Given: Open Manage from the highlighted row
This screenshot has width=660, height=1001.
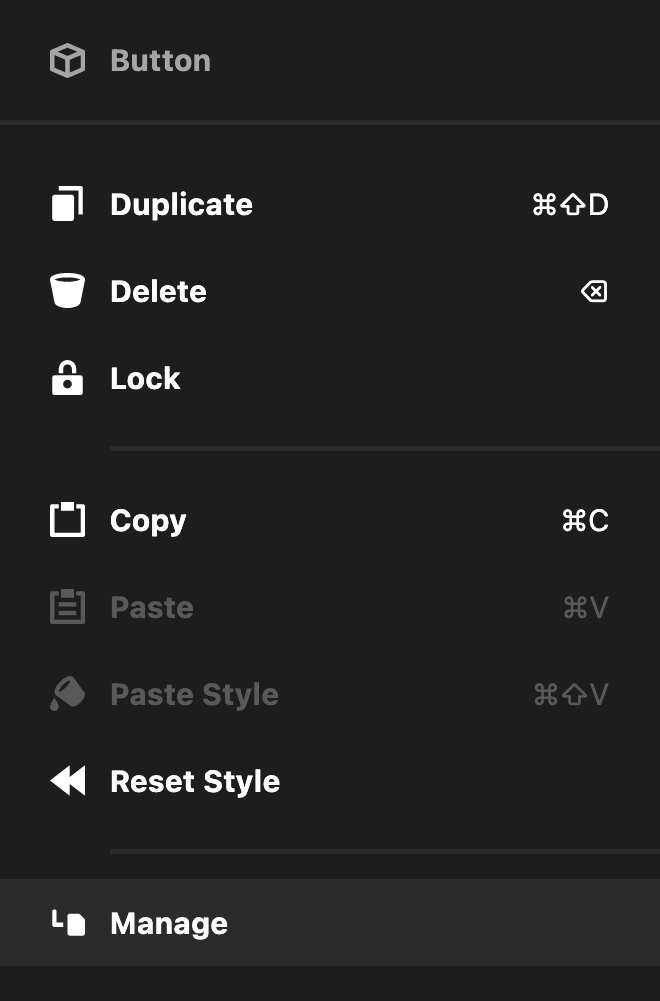Looking at the screenshot, I should tap(168, 922).
